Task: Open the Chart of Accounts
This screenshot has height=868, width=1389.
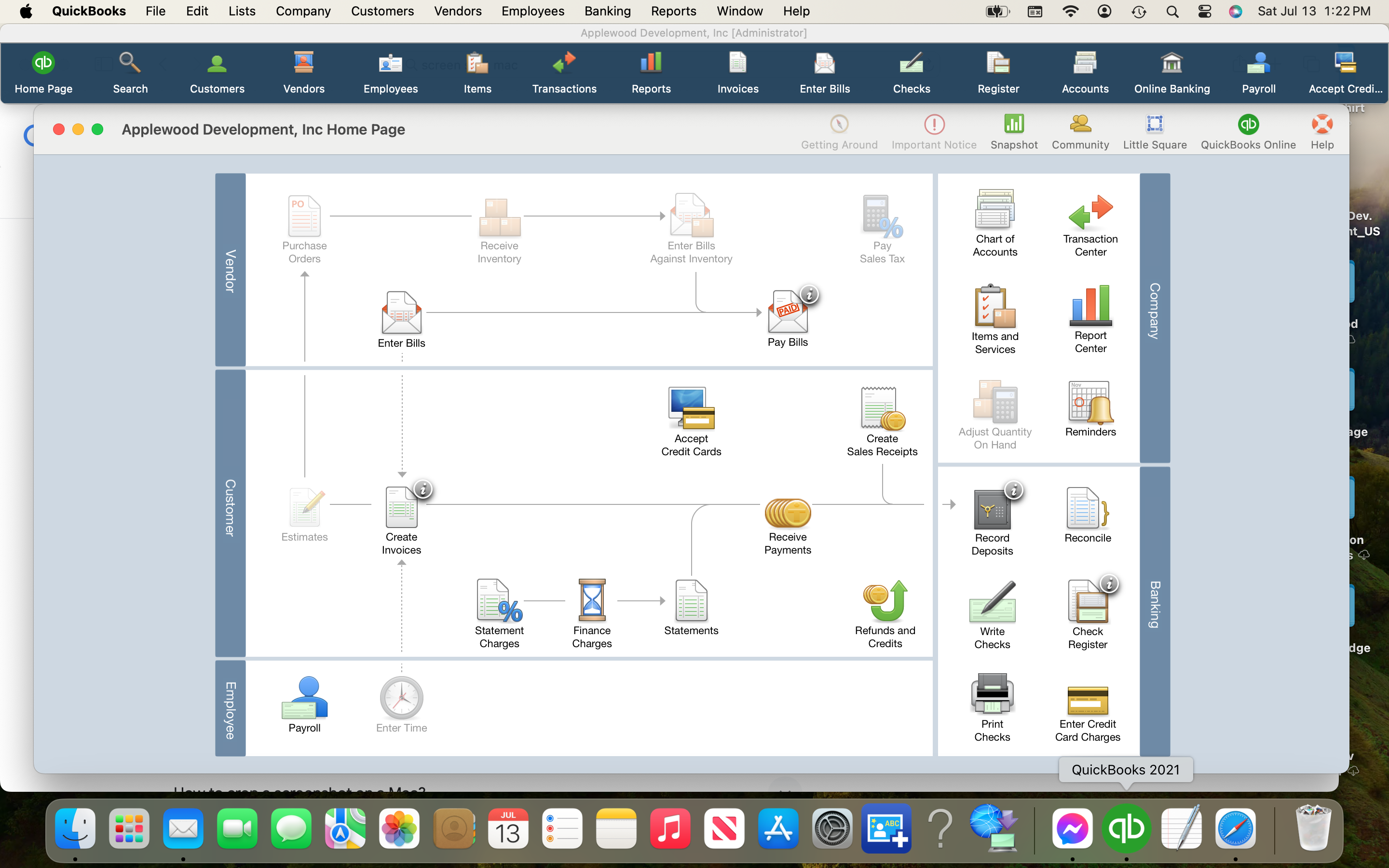Action: pos(994,210)
